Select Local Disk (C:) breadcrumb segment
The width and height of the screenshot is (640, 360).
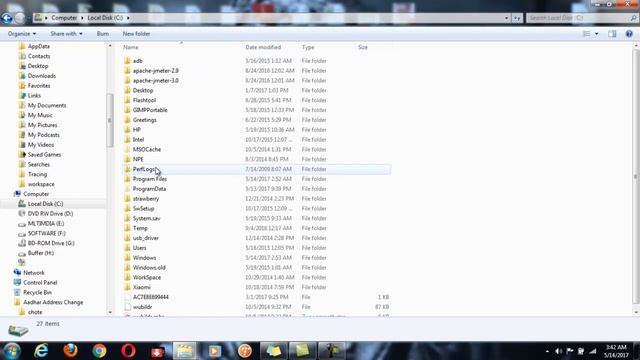[105, 18]
